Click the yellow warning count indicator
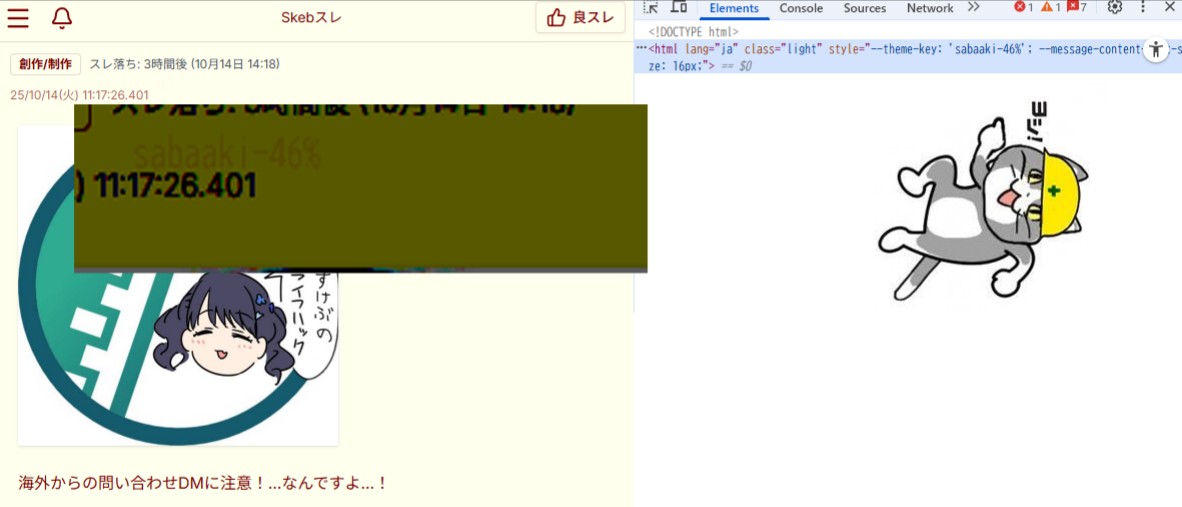This screenshot has width=1182, height=507. tap(1050, 8)
